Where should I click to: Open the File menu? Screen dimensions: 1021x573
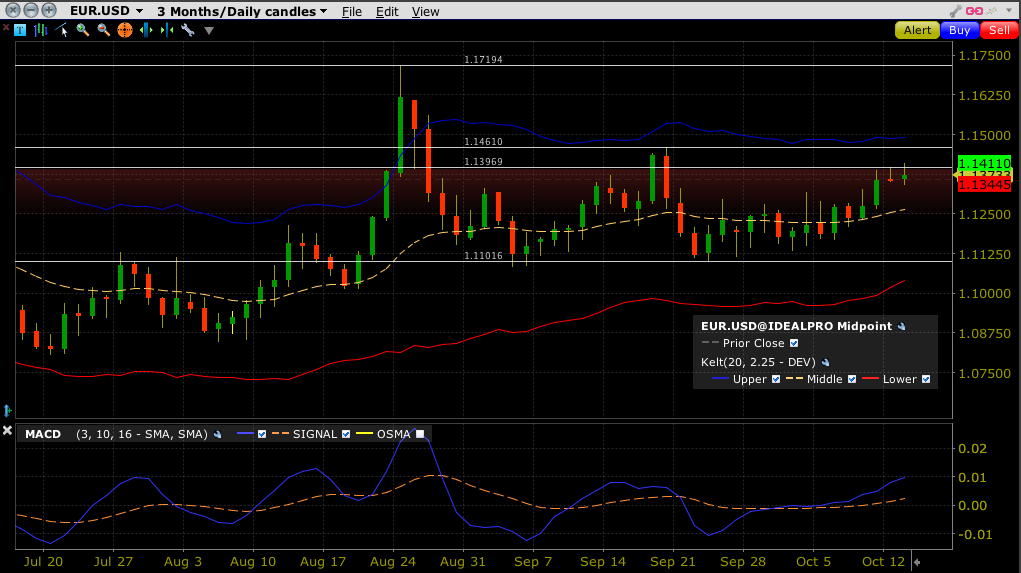click(352, 12)
